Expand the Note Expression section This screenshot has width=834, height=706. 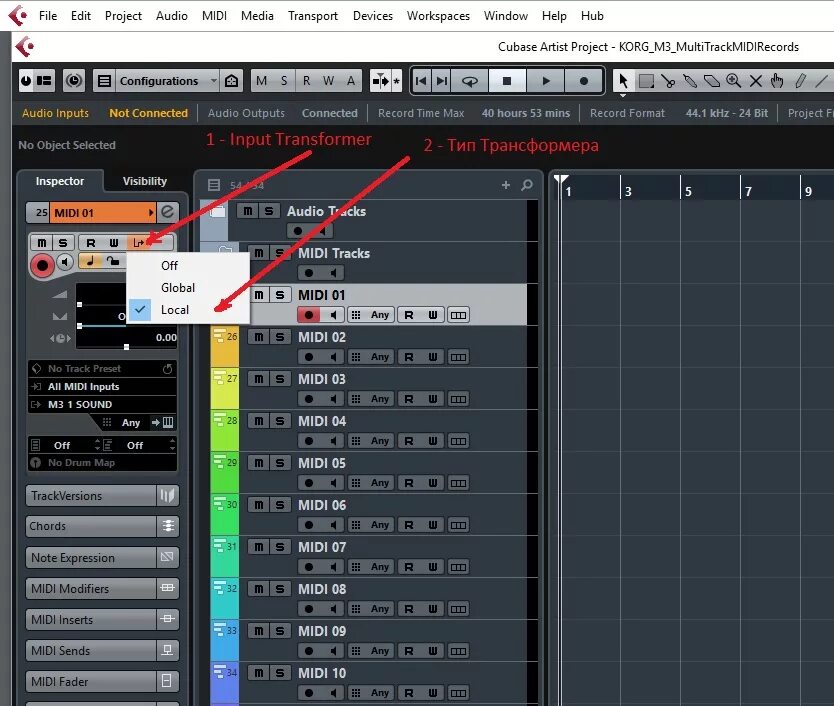[x=102, y=558]
